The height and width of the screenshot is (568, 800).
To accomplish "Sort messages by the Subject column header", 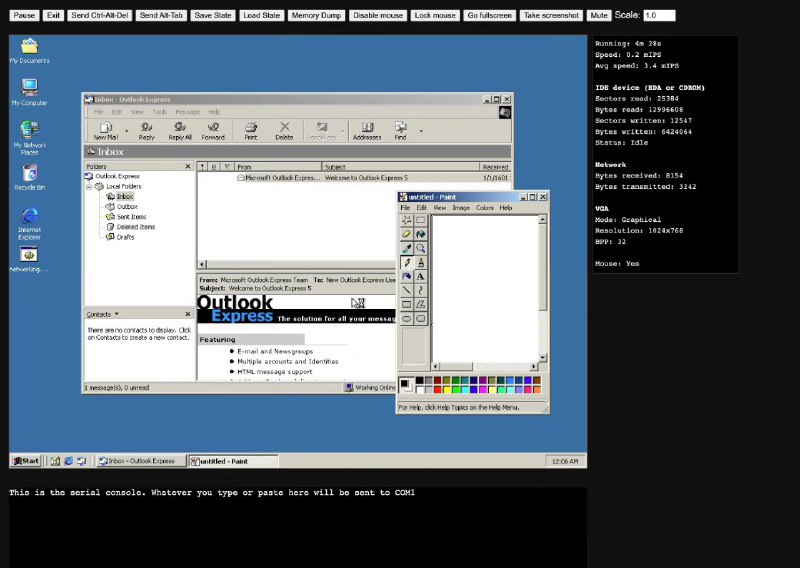I will (401, 167).
